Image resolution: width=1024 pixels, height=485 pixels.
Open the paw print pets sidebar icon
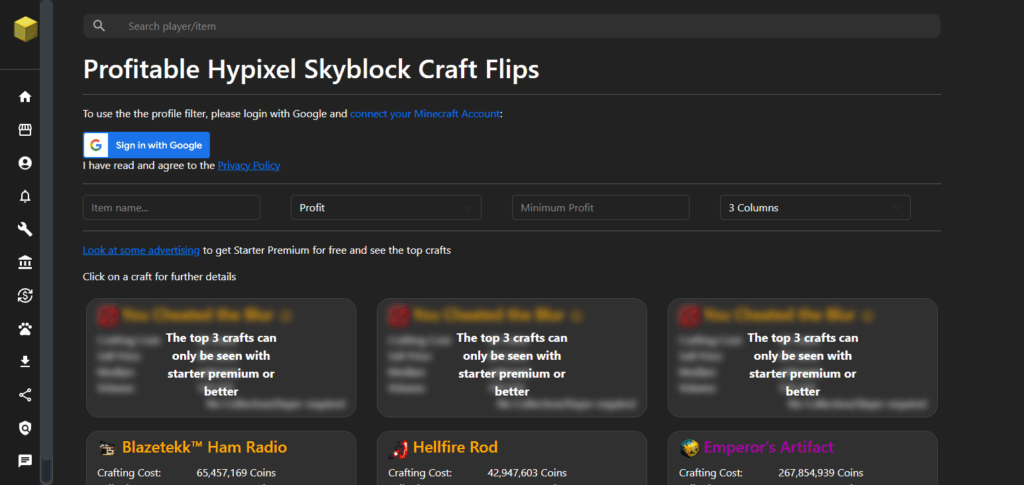click(25, 329)
